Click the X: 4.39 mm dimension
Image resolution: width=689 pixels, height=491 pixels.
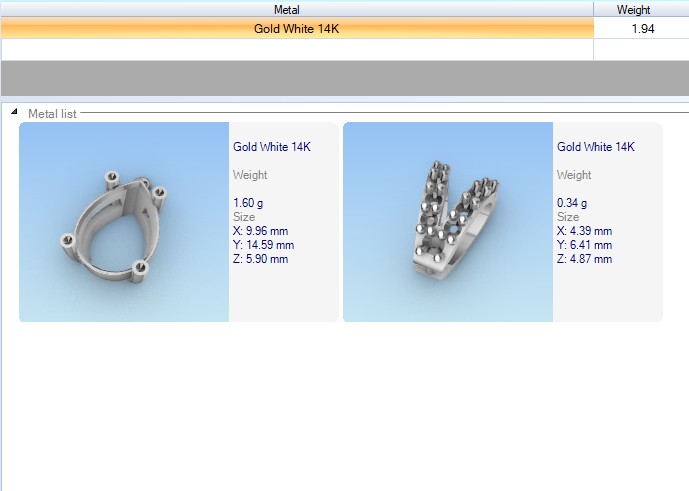(x=586, y=231)
